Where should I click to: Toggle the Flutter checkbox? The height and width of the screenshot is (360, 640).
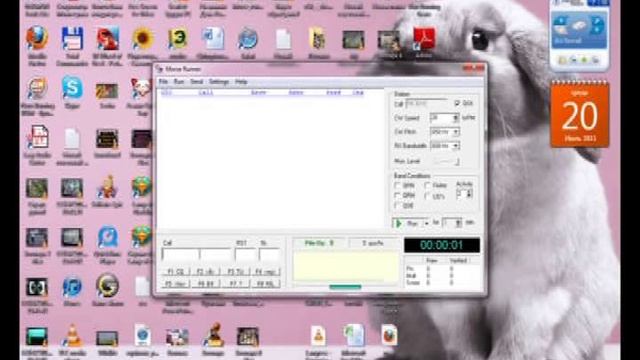427,186
